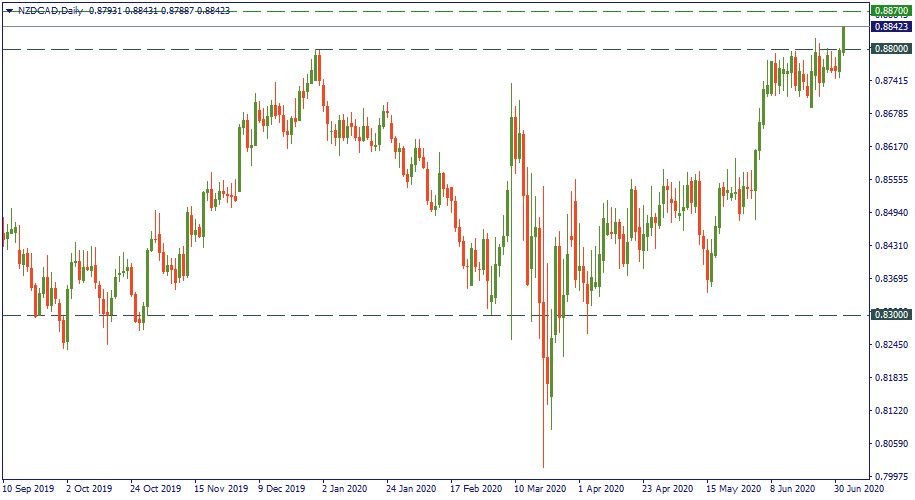Click the latest tall green candle

[x=844, y=39]
